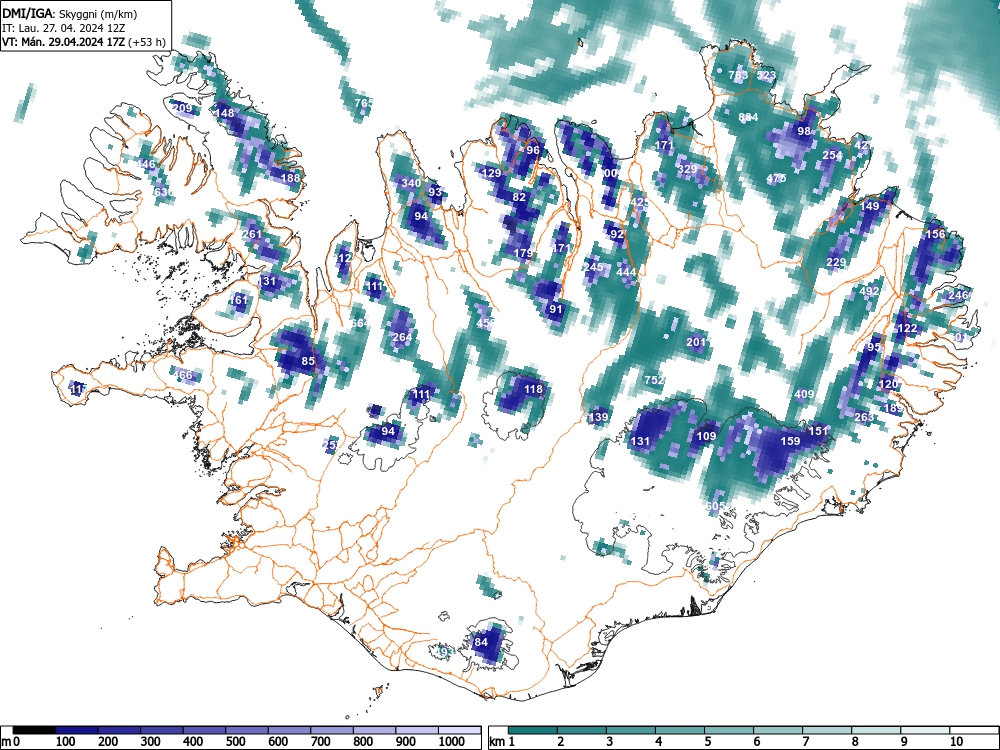Click the visibility value 261 on the map
Viewport: 1000px width, 750px height.
coord(252,234)
